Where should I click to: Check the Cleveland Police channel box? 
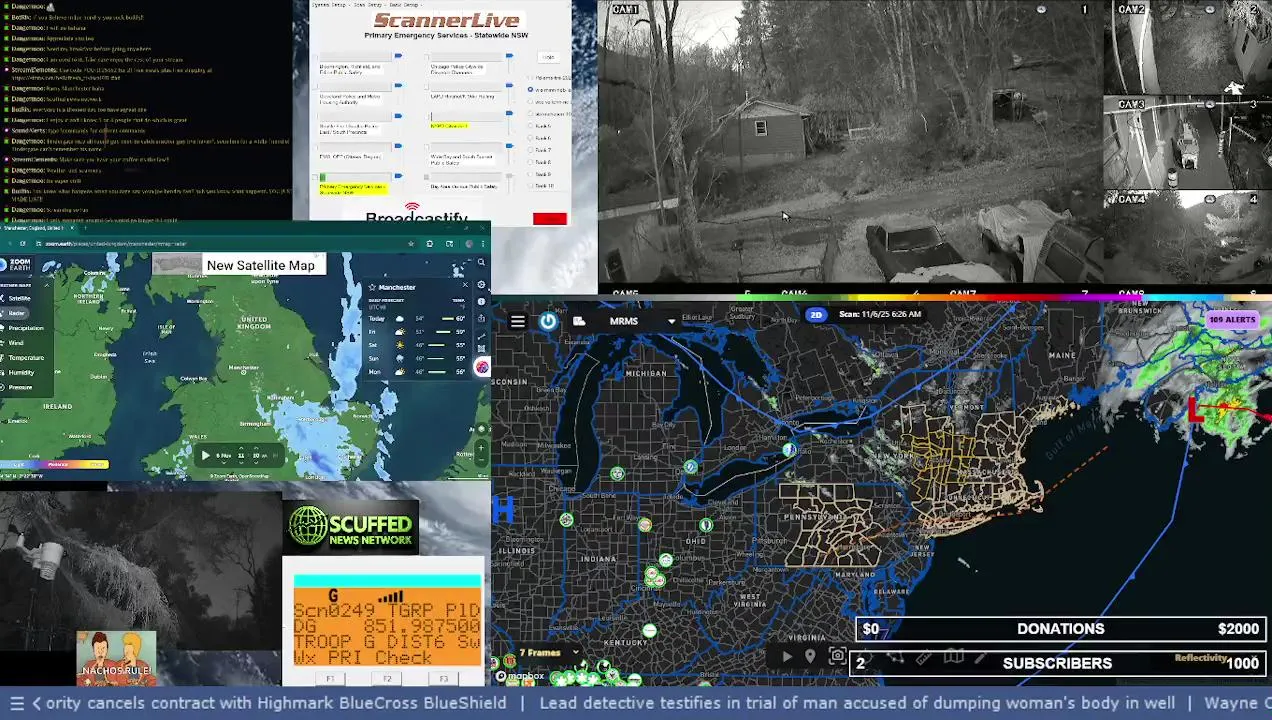click(315, 86)
